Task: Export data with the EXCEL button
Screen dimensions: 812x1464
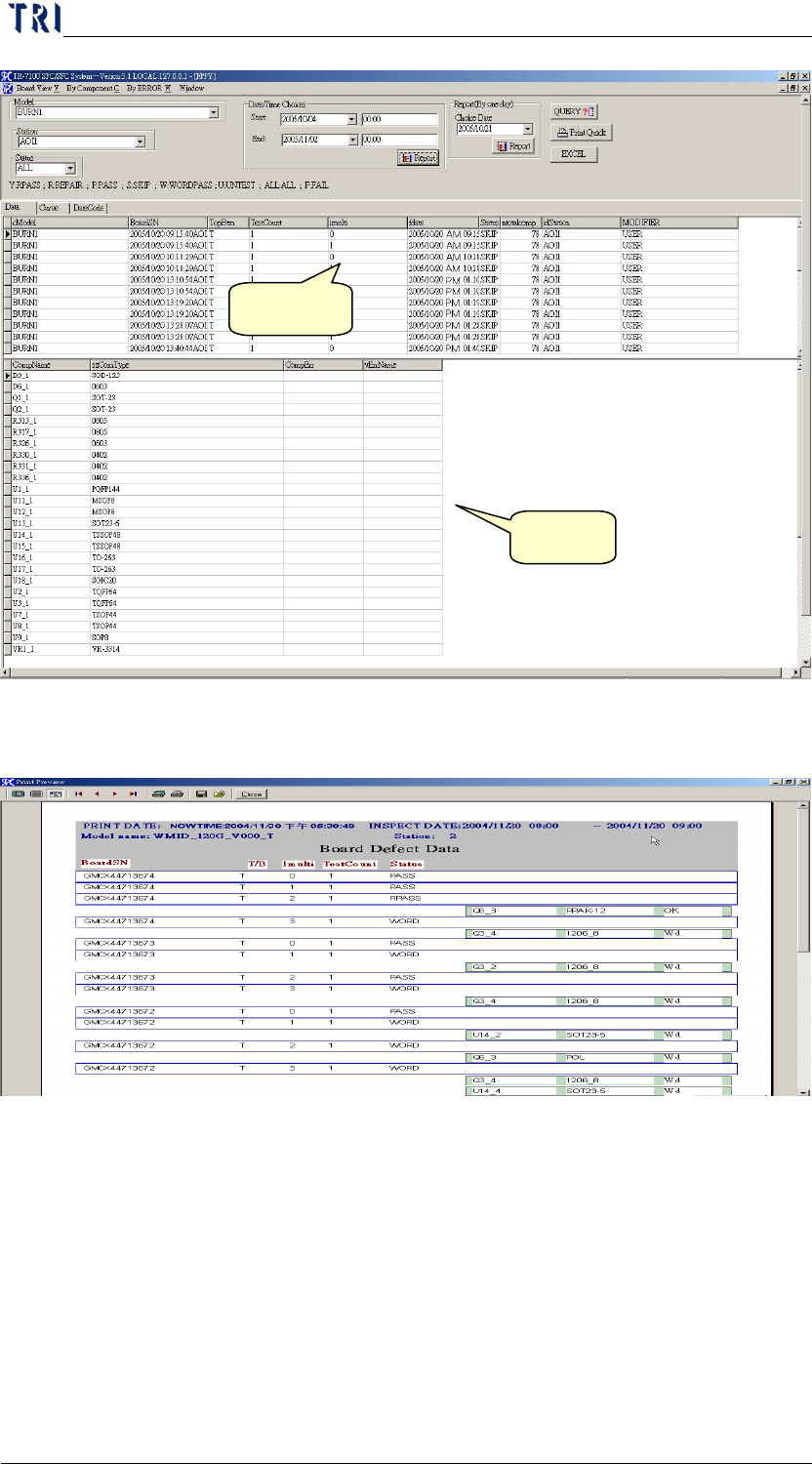Action: [x=573, y=154]
